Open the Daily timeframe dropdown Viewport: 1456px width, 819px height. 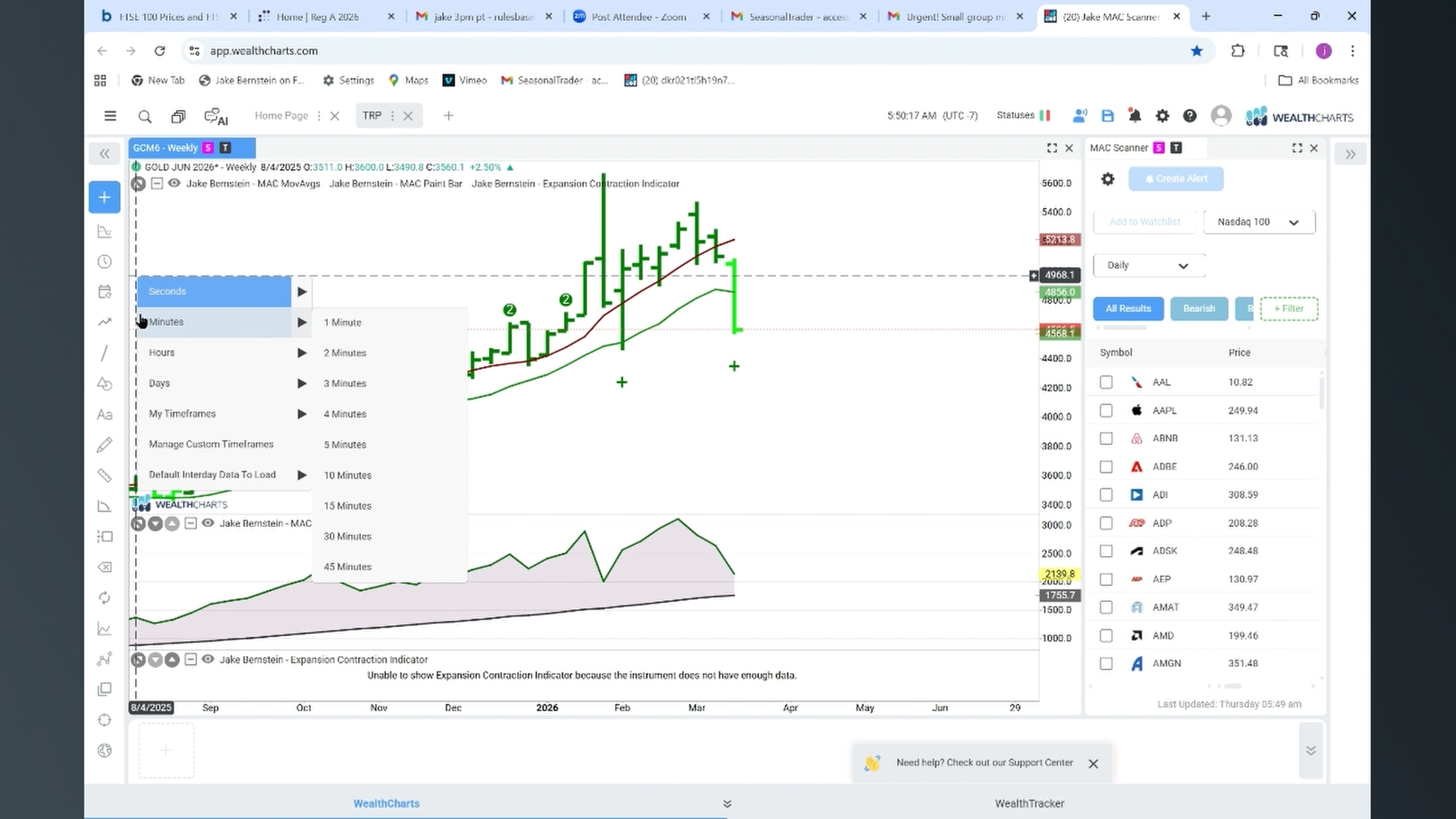point(1149,265)
